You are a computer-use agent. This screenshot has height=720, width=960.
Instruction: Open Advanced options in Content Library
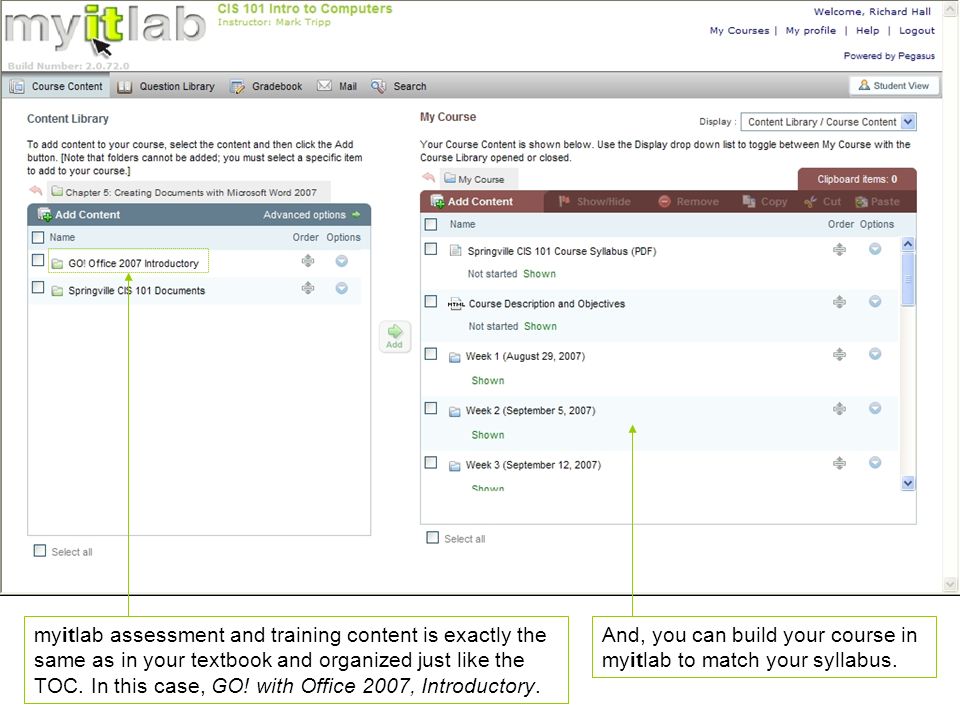click(x=312, y=215)
